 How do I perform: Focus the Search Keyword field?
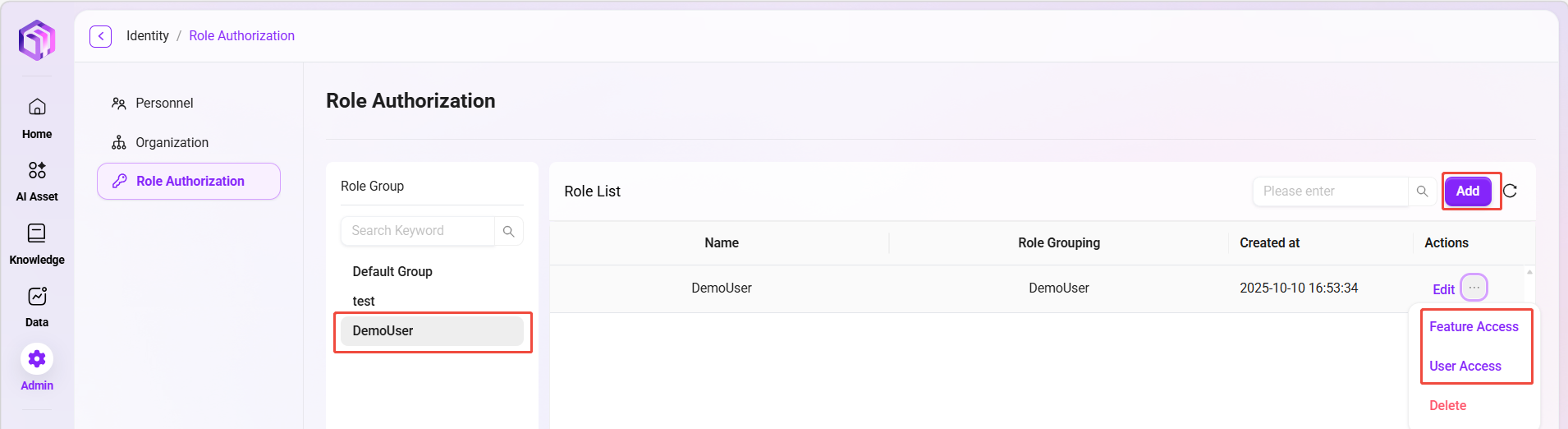coord(418,231)
